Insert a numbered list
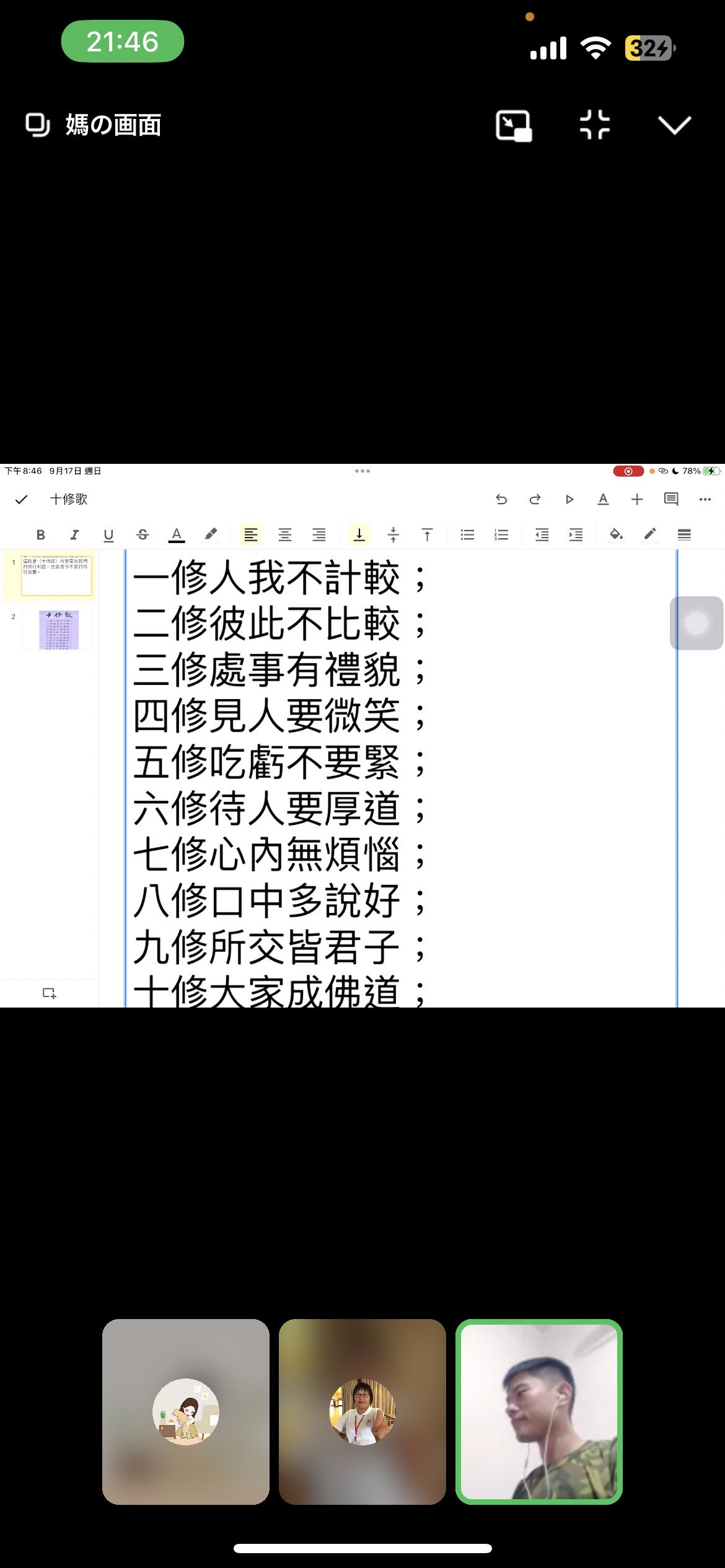This screenshot has width=725, height=1568. [501, 535]
